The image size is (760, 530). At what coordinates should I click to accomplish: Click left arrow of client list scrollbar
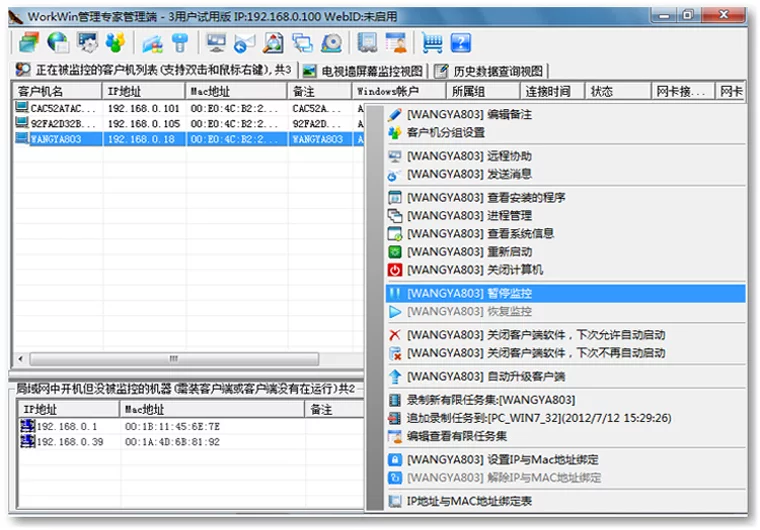click(x=20, y=359)
